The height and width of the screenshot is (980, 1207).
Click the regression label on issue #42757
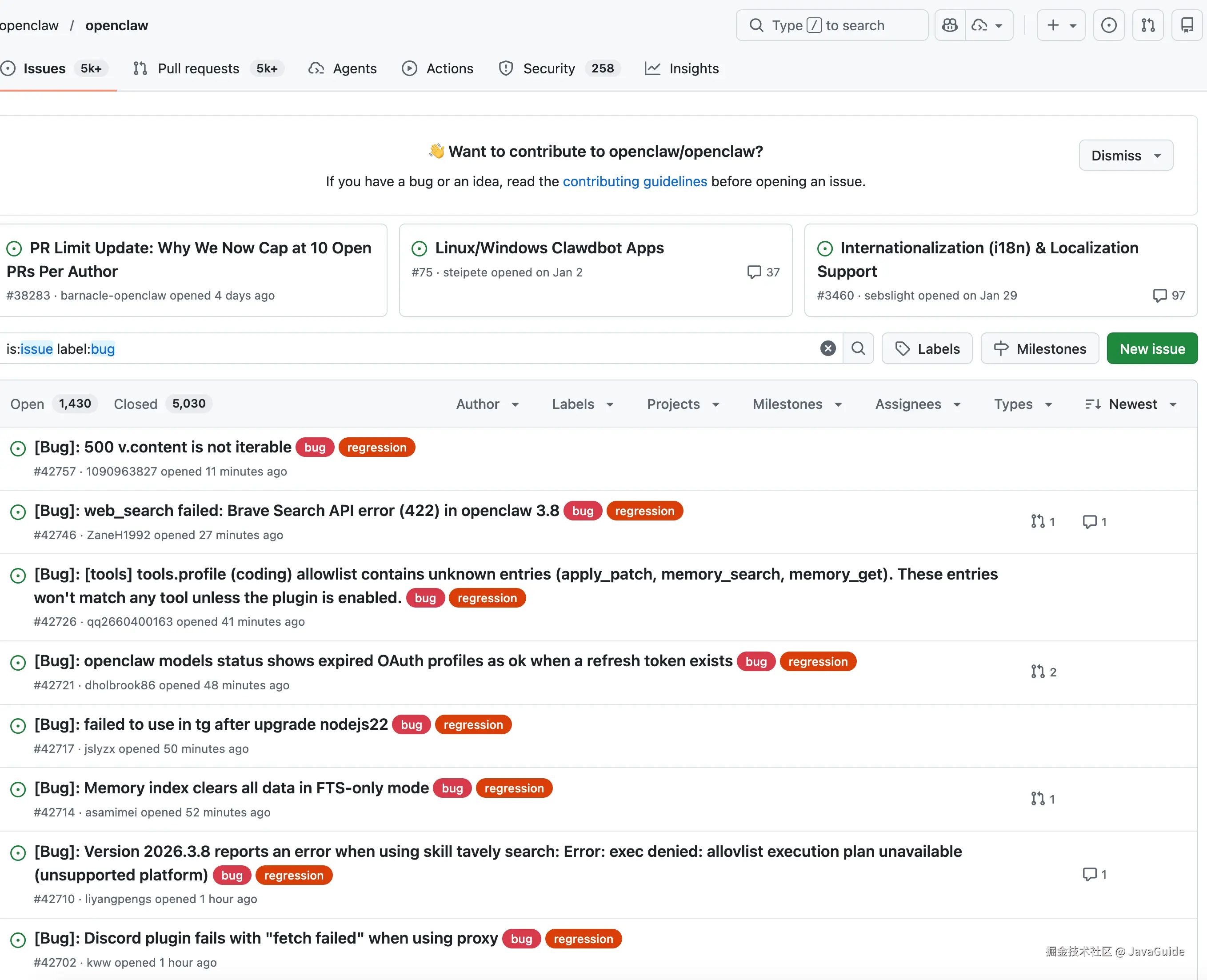point(376,447)
